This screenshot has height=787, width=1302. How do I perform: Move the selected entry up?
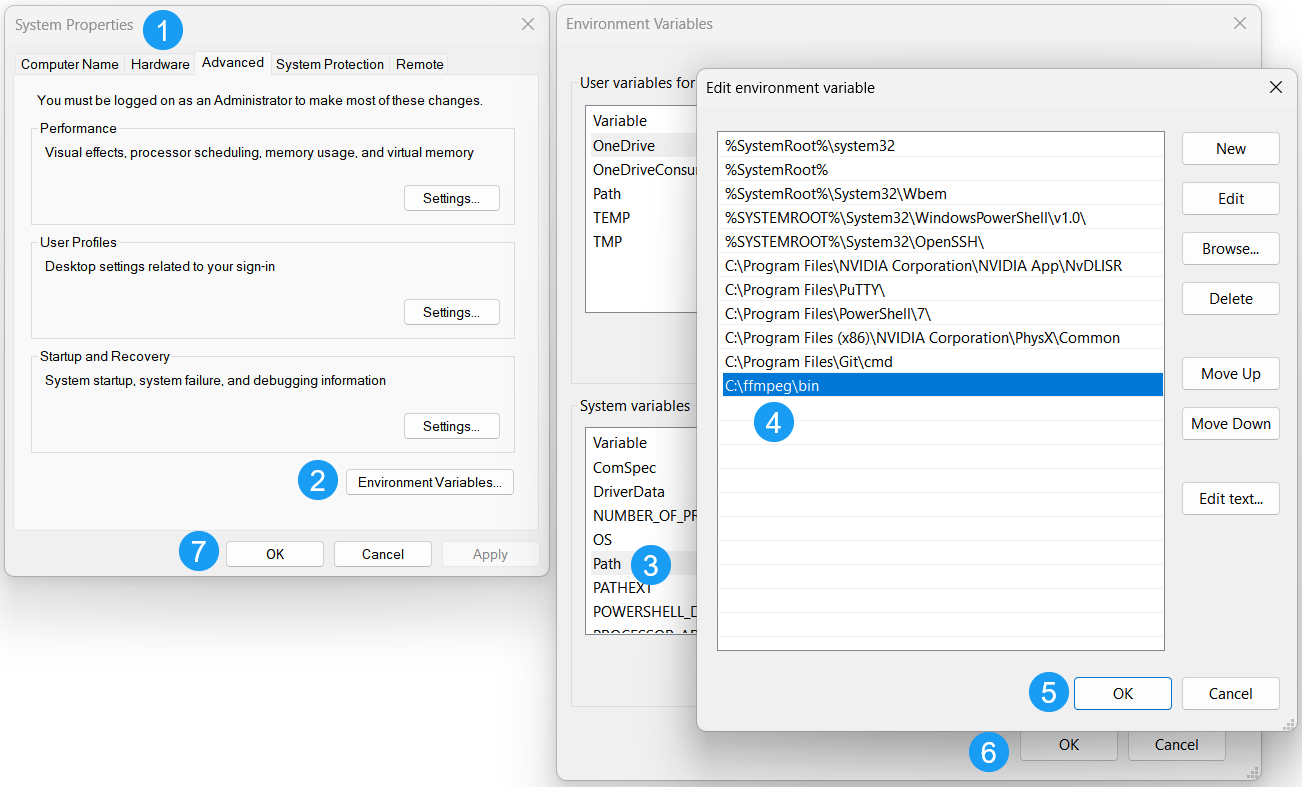click(x=1230, y=374)
